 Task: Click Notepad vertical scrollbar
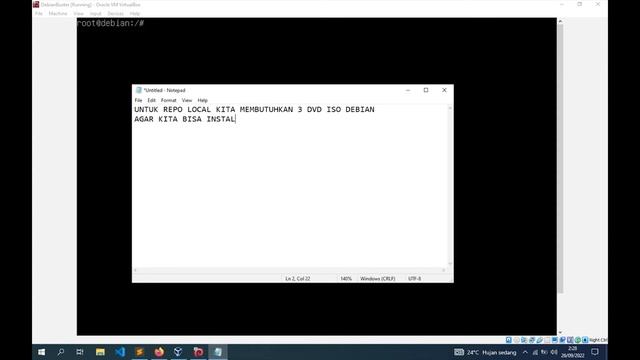click(x=450, y=186)
